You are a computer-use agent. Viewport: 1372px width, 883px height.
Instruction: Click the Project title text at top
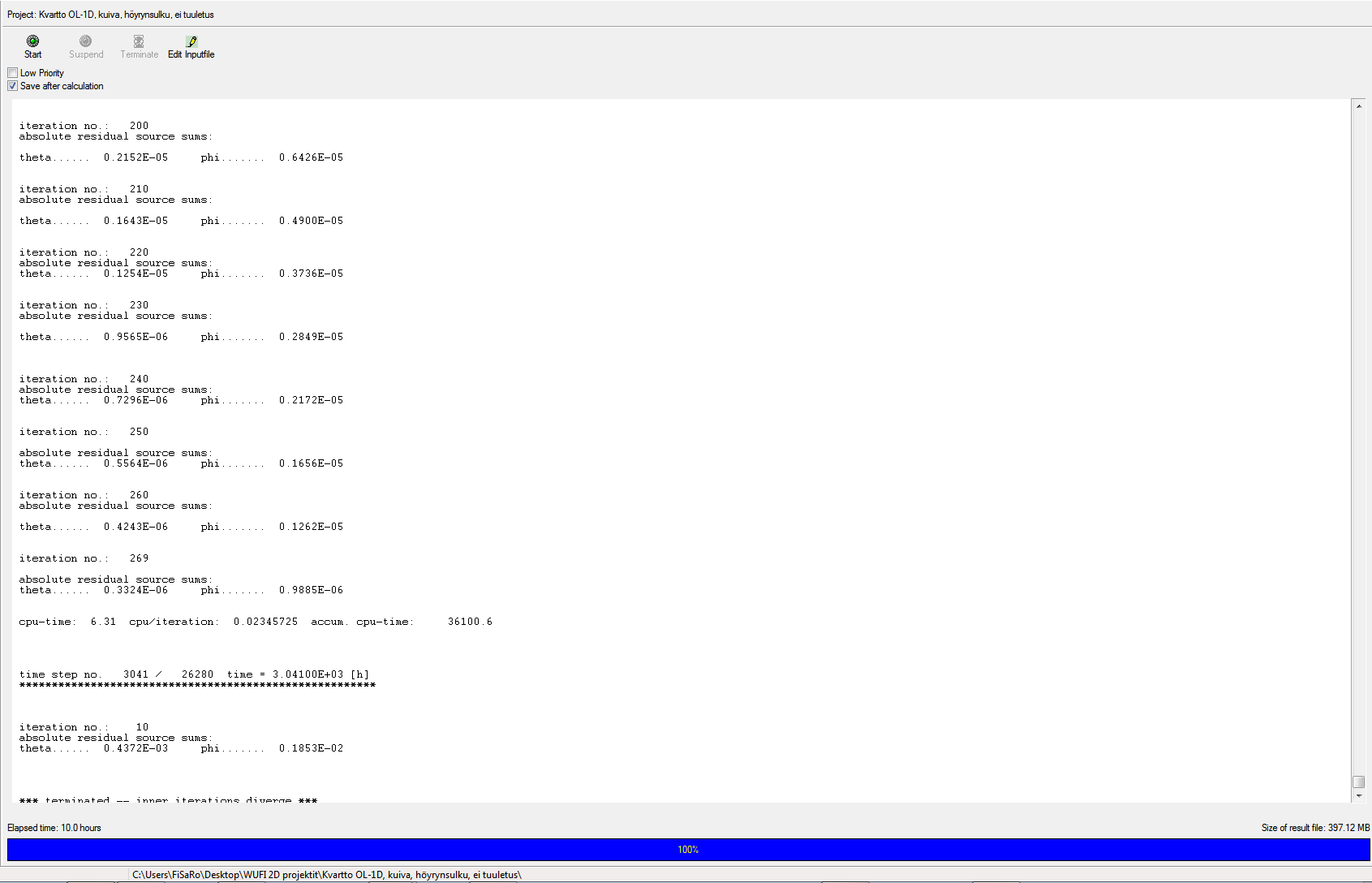click(110, 15)
